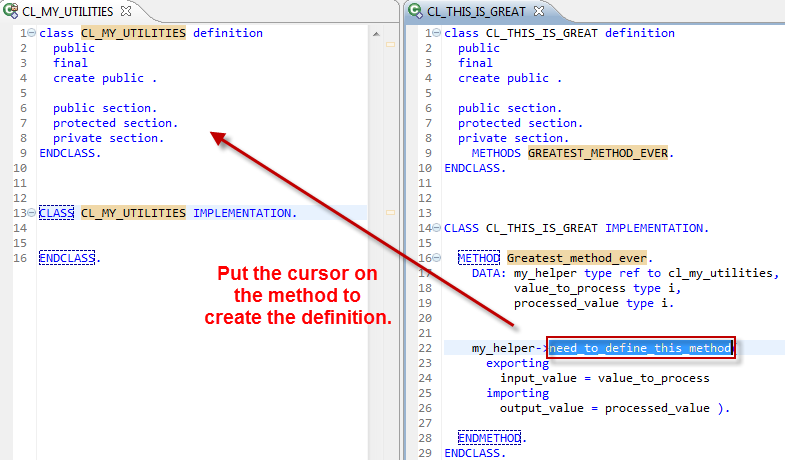Screen dimensions: 785x460
Task: Click Greatest_method_ever on line 16
Action: pyautogui.click(x=577, y=258)
